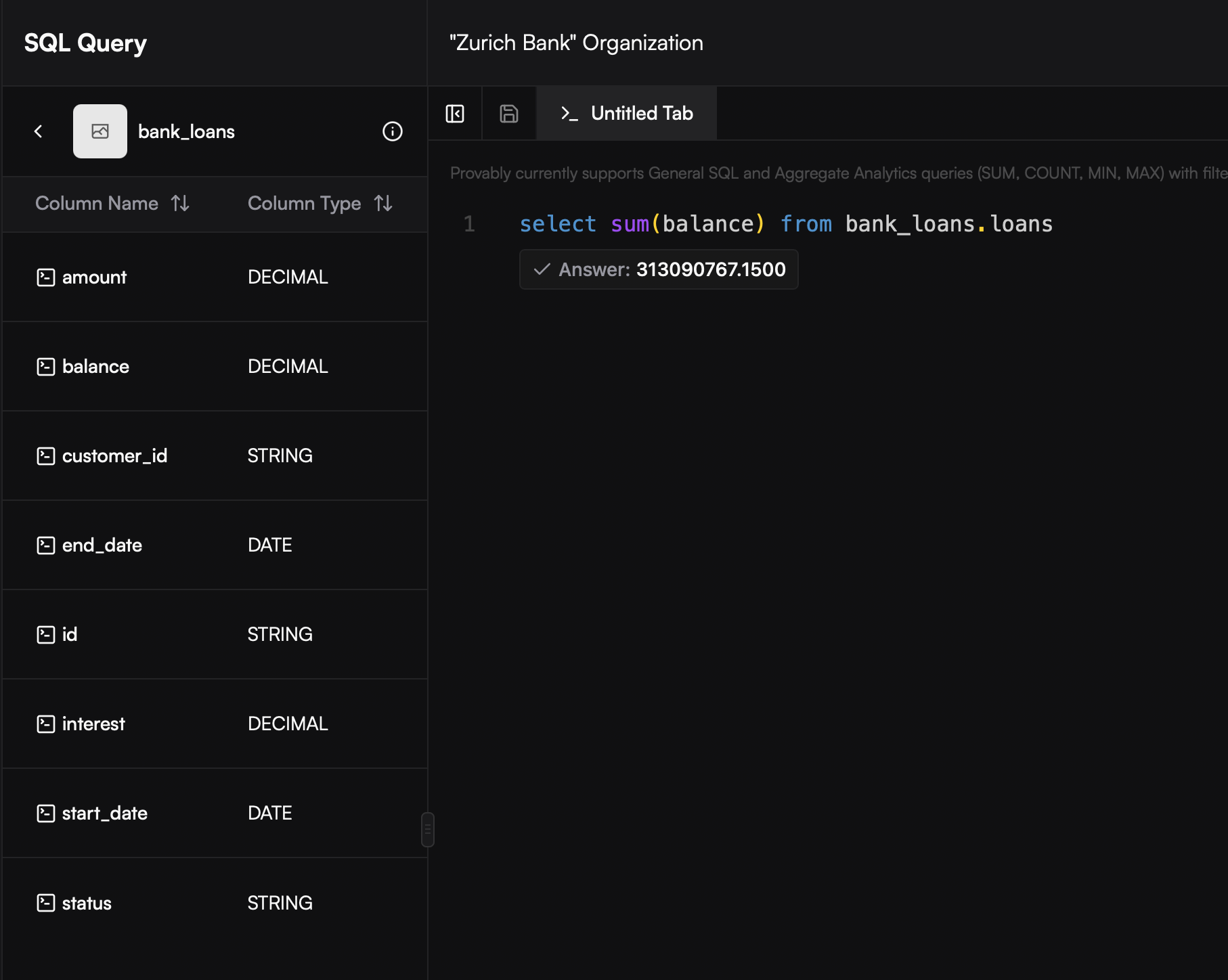
Task: Select the field icon next to amount
Action: (x=45, y=277)
